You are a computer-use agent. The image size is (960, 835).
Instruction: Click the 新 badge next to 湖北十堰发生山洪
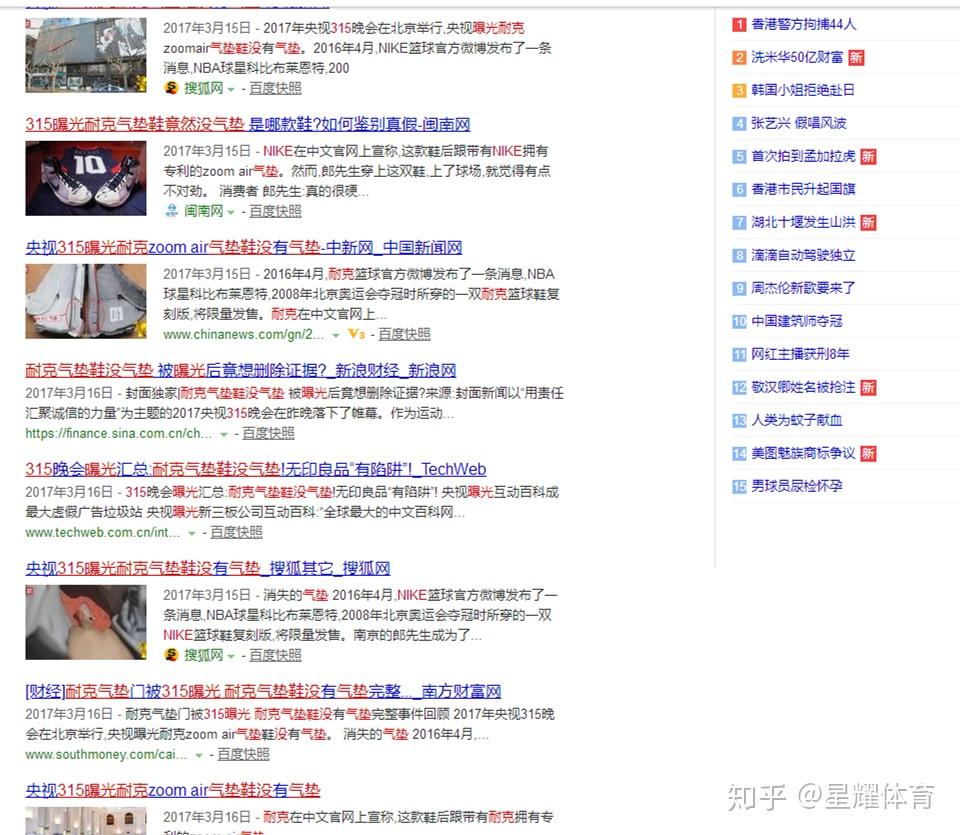tap(868, 222)
